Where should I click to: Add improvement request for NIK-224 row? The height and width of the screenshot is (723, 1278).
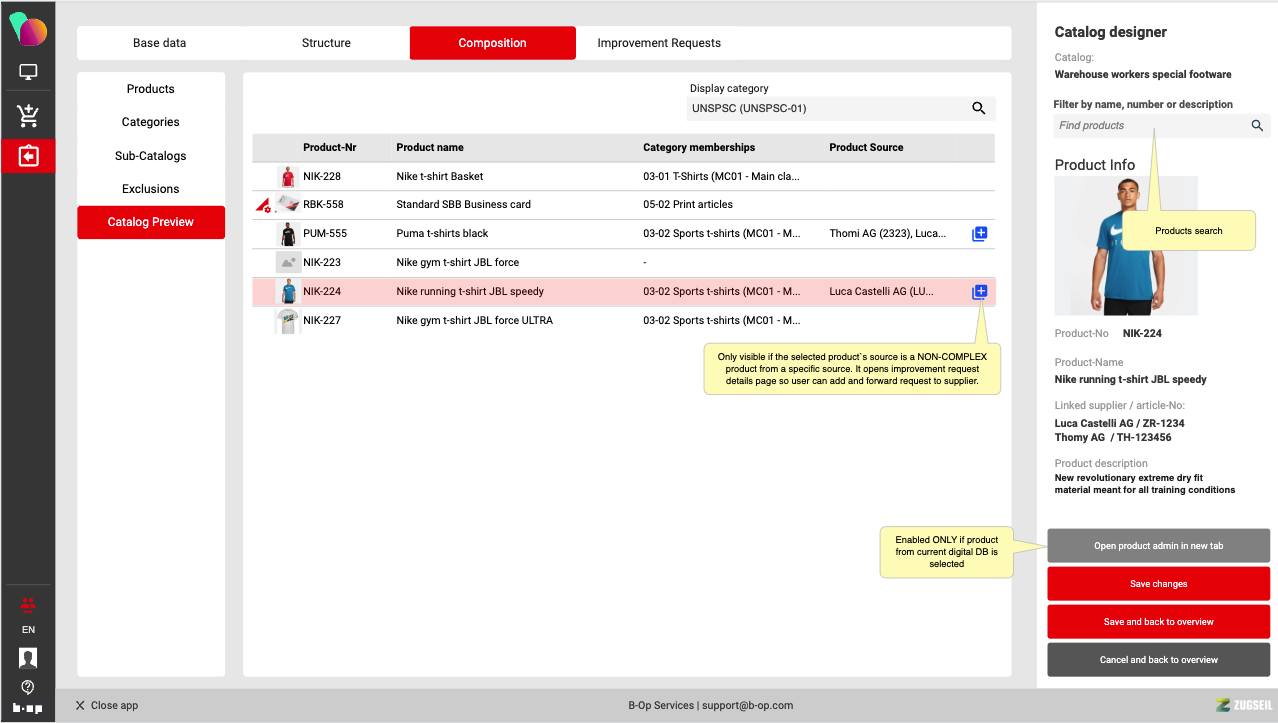tap(979, 292)
